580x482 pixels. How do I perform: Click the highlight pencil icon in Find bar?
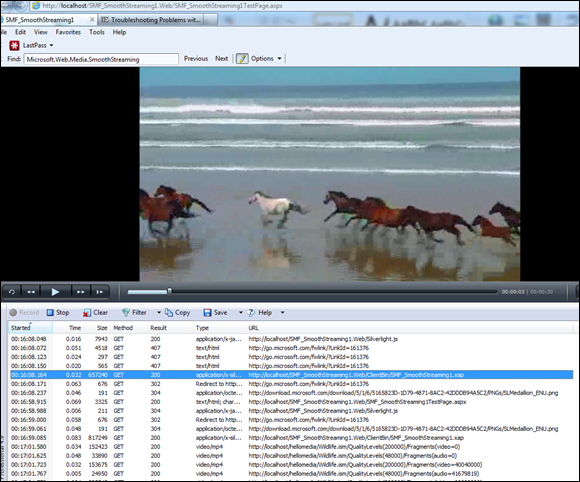pos(242,58)
